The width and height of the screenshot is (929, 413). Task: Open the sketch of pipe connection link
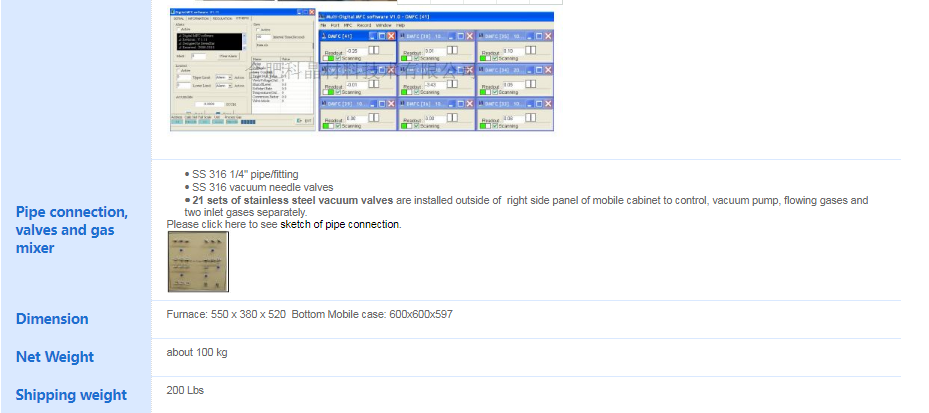coord(341,225)
